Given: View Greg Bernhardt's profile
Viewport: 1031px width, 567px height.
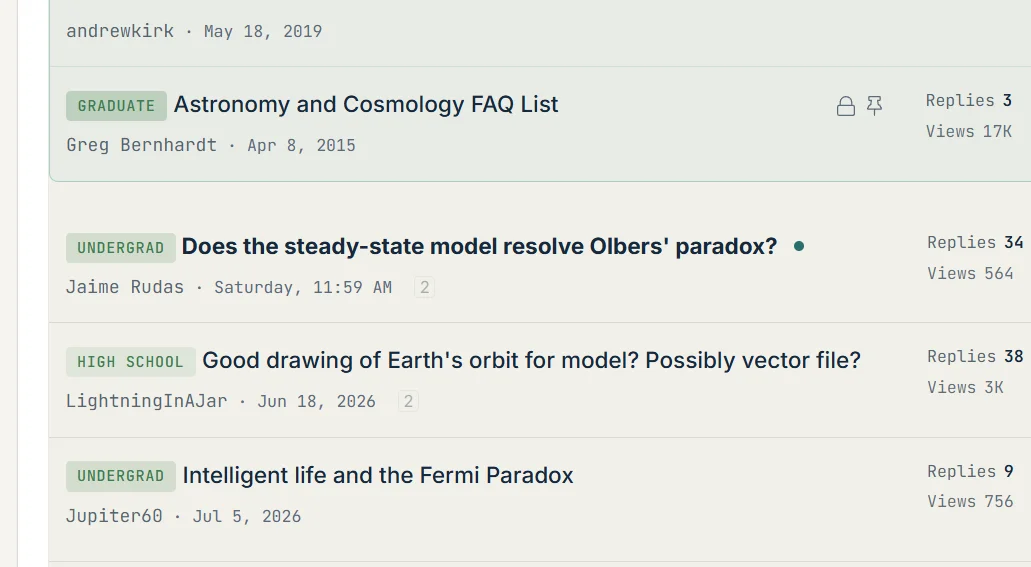Looking at the screenshot, I should click(141, 145).
